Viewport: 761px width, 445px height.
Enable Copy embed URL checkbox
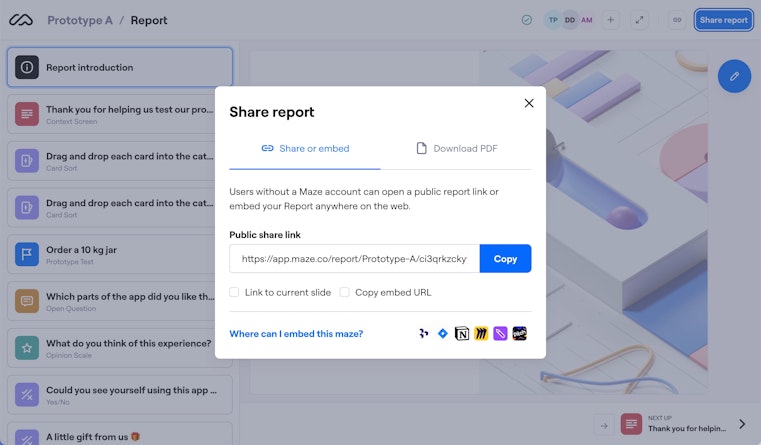coord(344,292)
